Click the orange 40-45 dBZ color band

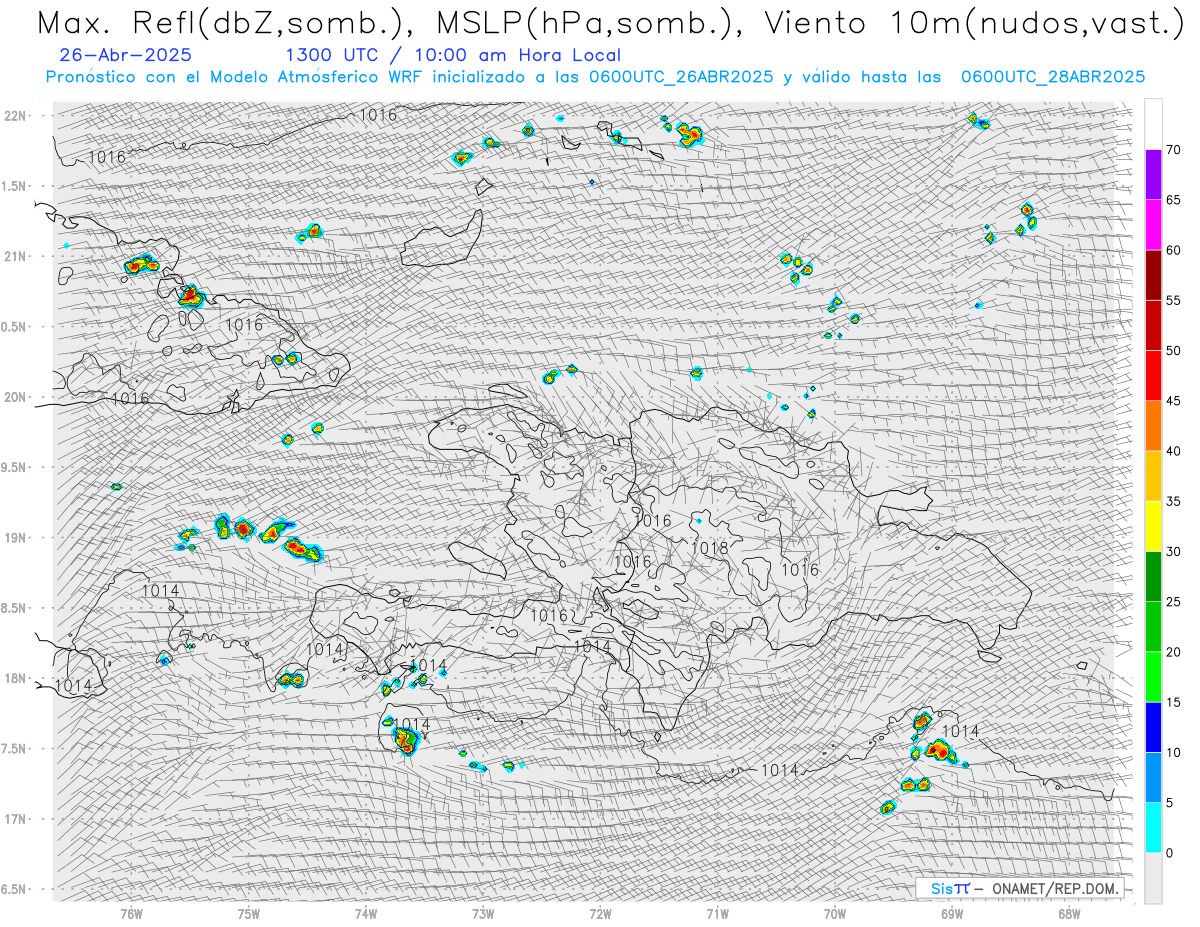point(1153,426)
